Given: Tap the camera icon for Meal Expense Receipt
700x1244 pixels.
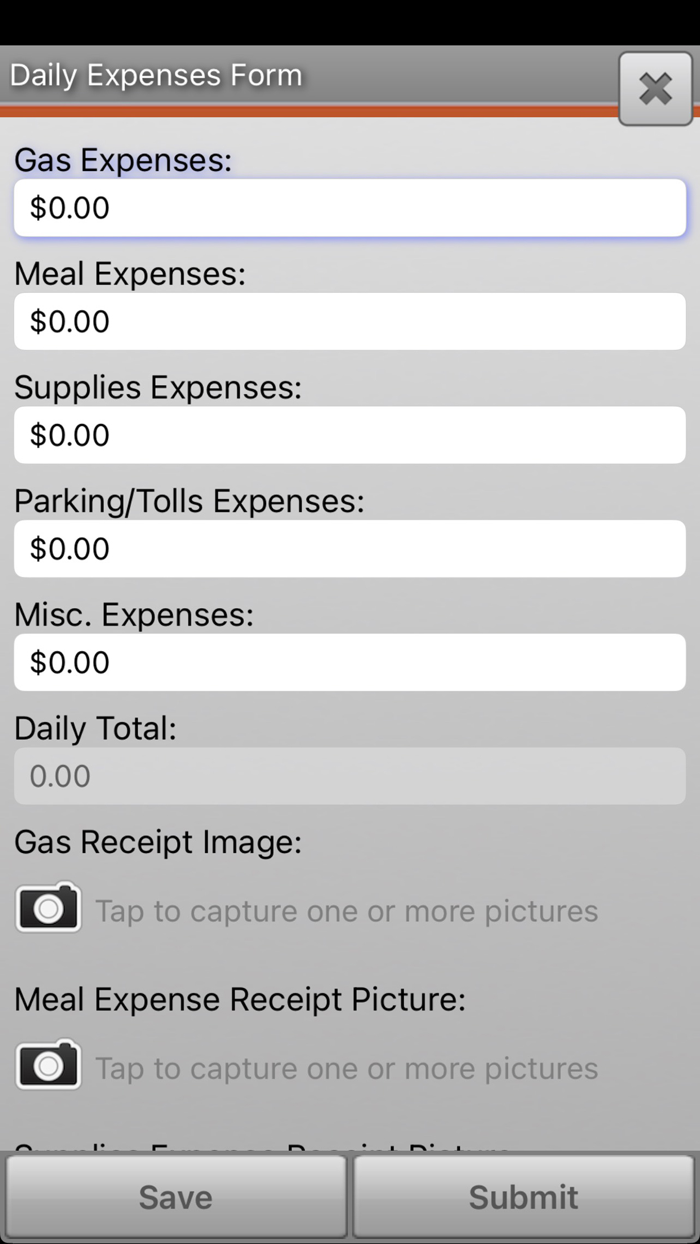Looking at the screenshot, I should click(x=47, y=1064).
